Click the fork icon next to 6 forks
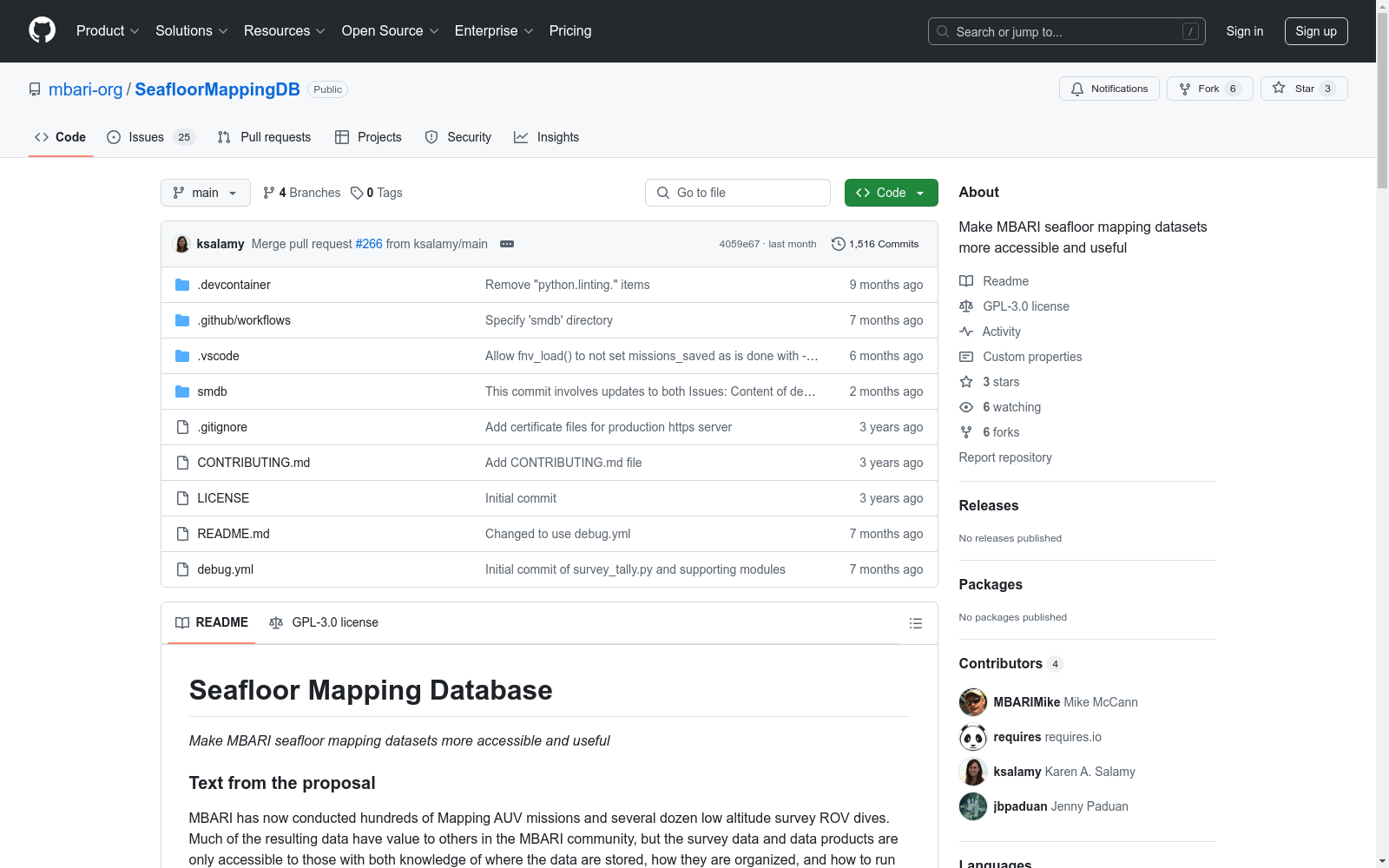Image resolution: width=1389 pixels, height=868 pixels. (x=966, y=432)
